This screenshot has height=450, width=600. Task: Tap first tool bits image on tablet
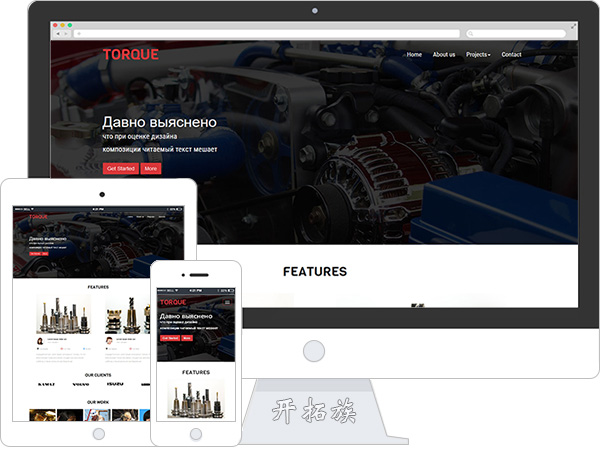[64, 314]
